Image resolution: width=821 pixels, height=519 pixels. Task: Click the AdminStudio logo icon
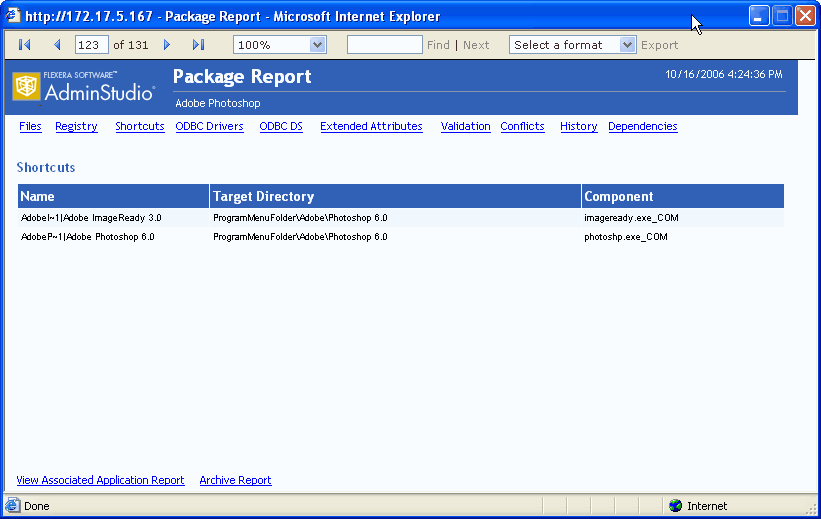(26, 87)
